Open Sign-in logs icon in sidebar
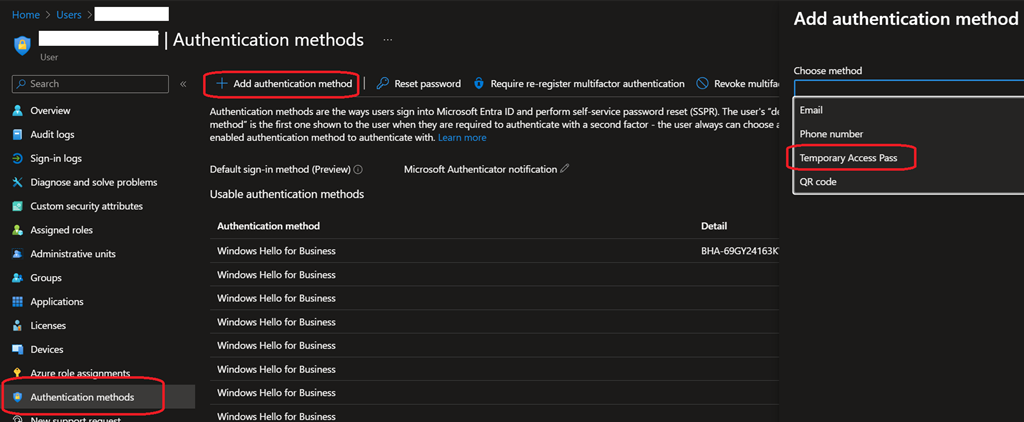Image resolution: width=1024 pixels, height=422 pixels. (18, 158)
